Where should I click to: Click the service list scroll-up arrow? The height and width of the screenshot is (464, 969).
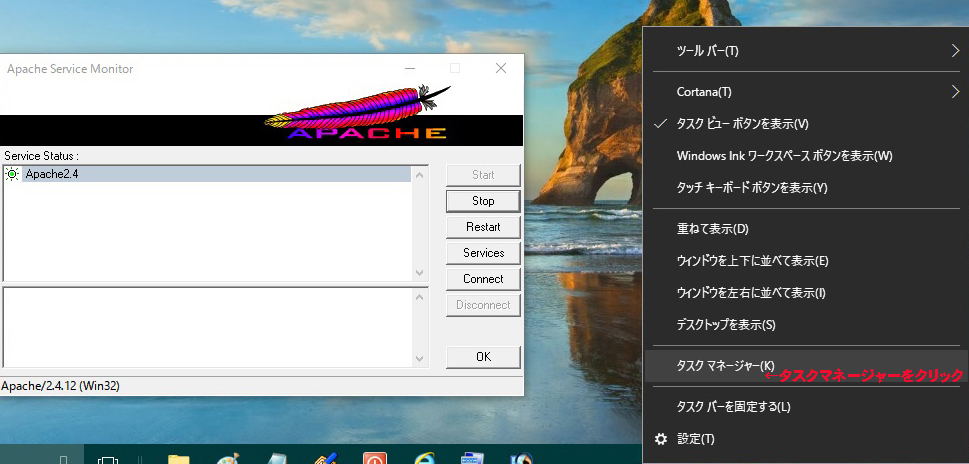pyautogui.click(x=420, y=175)
